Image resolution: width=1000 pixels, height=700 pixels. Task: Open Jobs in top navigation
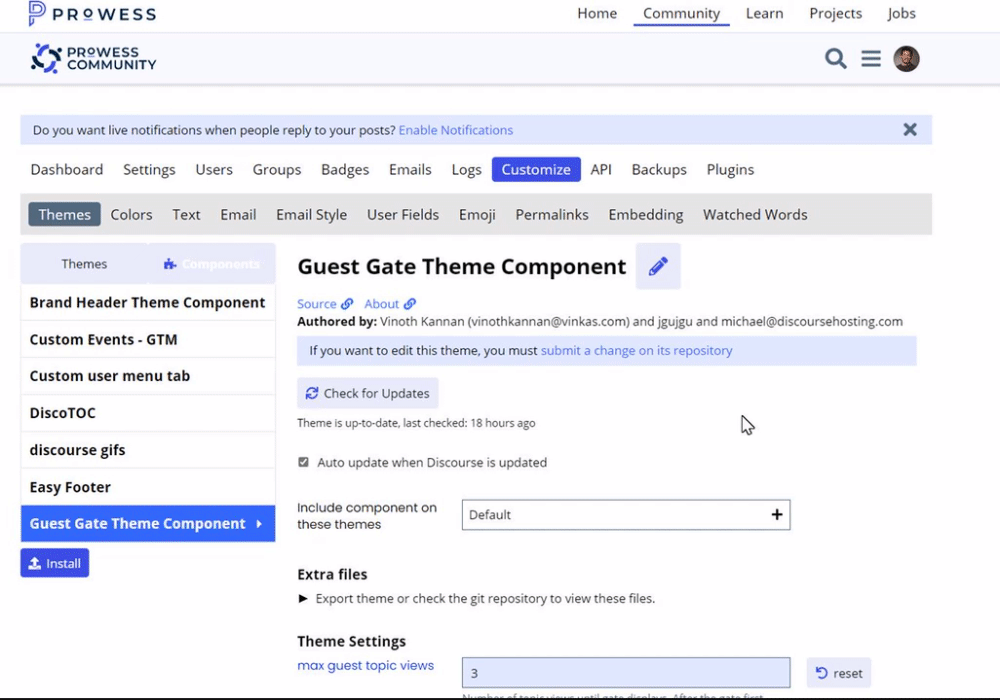coord(901,13)
